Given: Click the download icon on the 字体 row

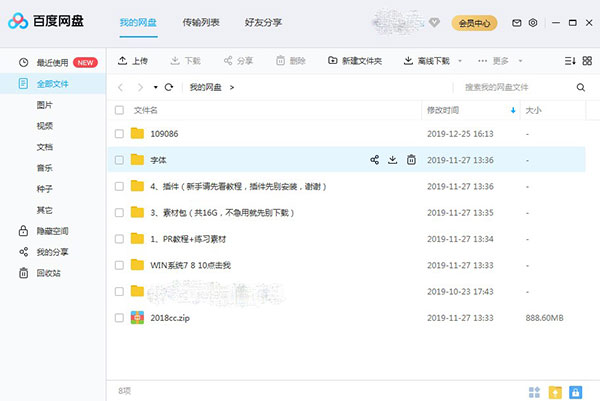Looking at the screenshot, I should [393, 160].
